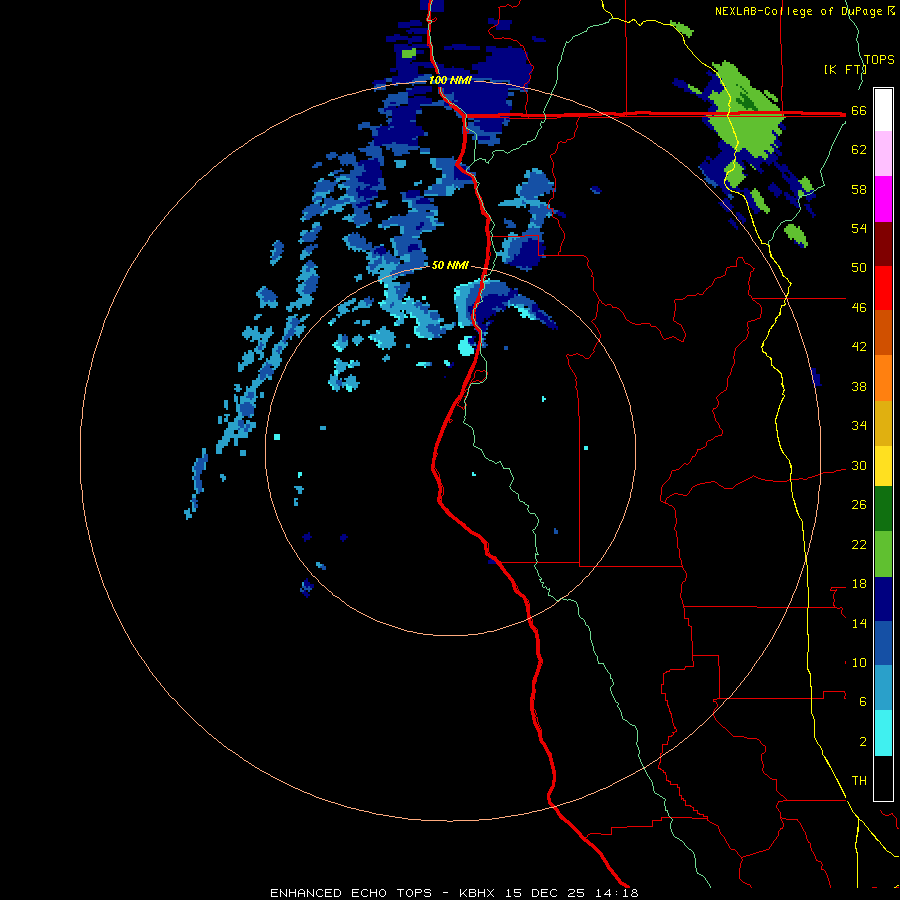Click the 10 legend value
The height and width of the screenshot is (900, 900).
(859, 662)
